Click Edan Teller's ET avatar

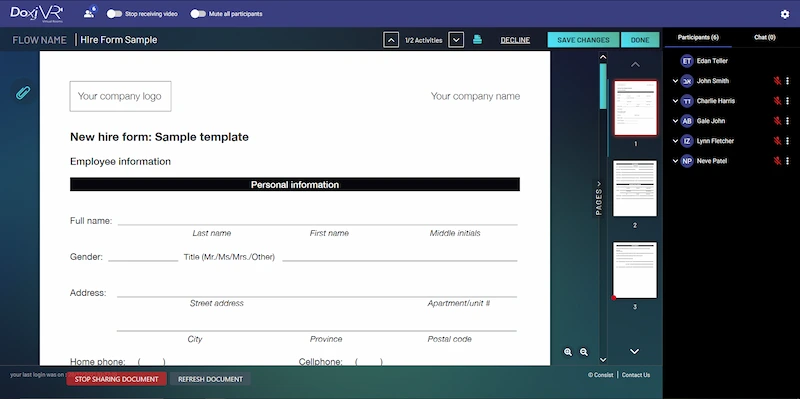point(687,61)
